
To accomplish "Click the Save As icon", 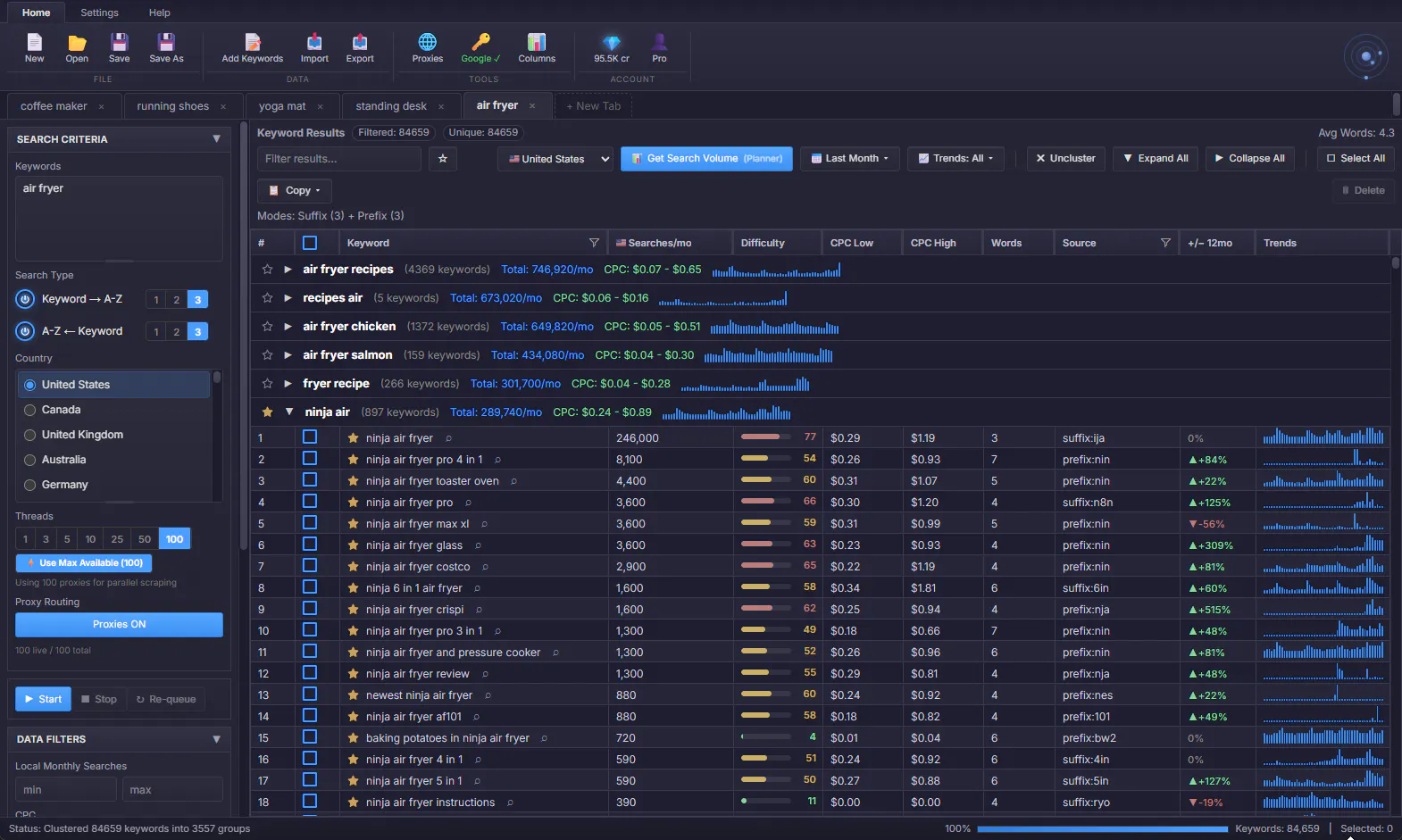I will (166, 42).
